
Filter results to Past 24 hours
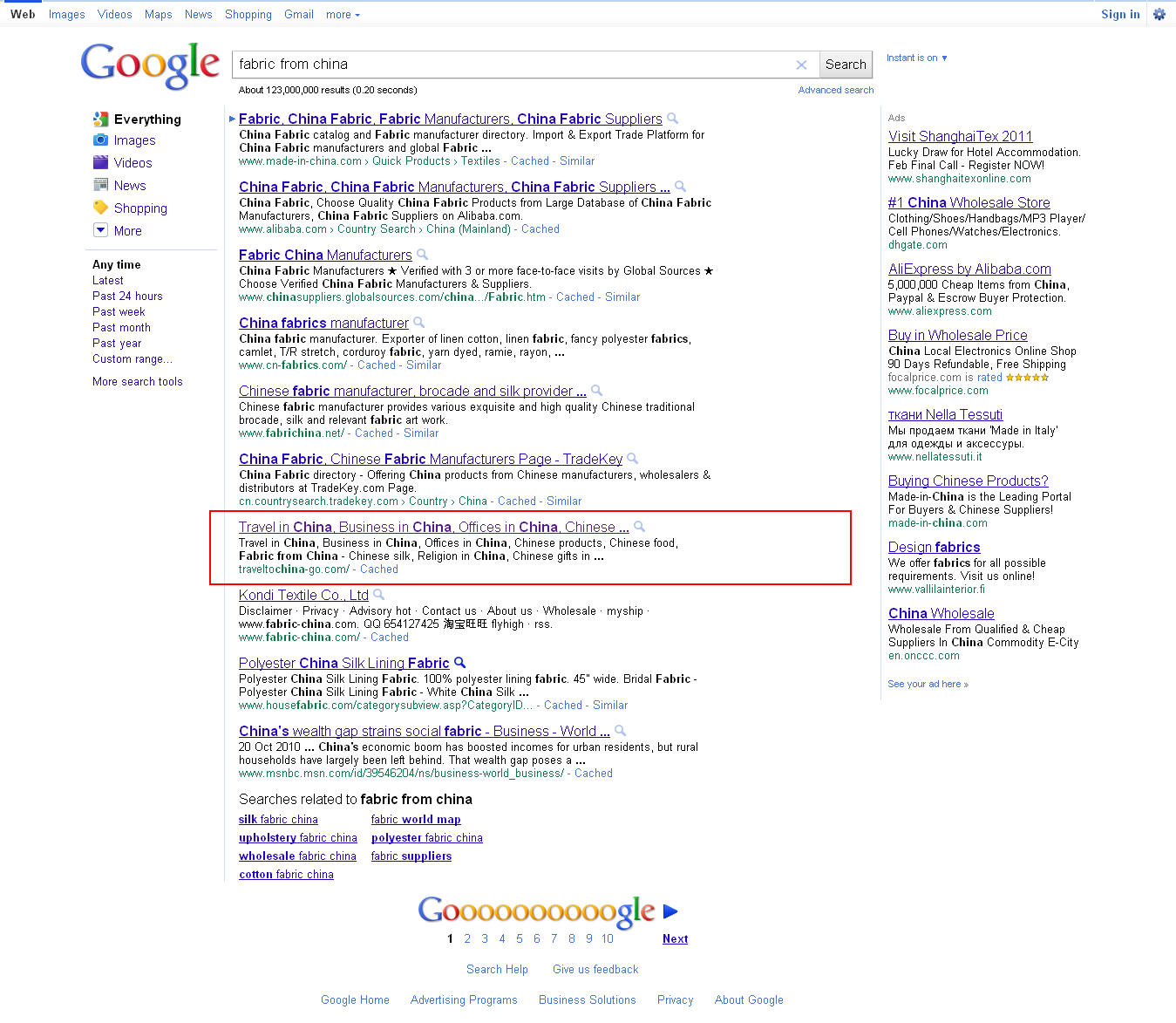tap(127, 297)
